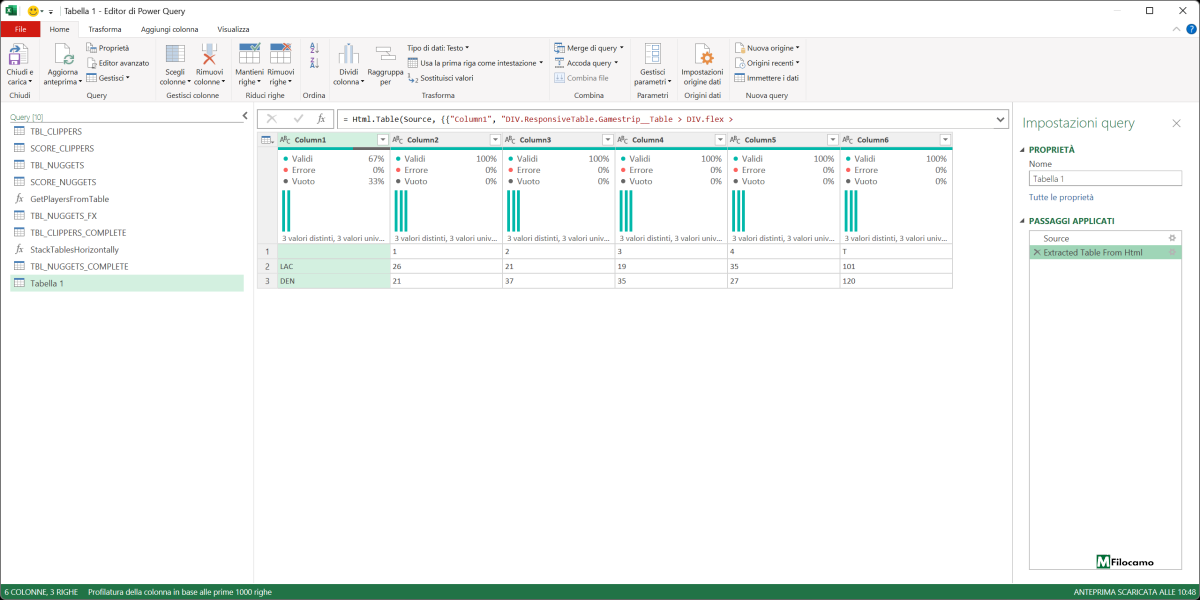Collapse the PASSAGGI APPLICATI section
Screen dimensions: 1200x600
click(1023, 220)
